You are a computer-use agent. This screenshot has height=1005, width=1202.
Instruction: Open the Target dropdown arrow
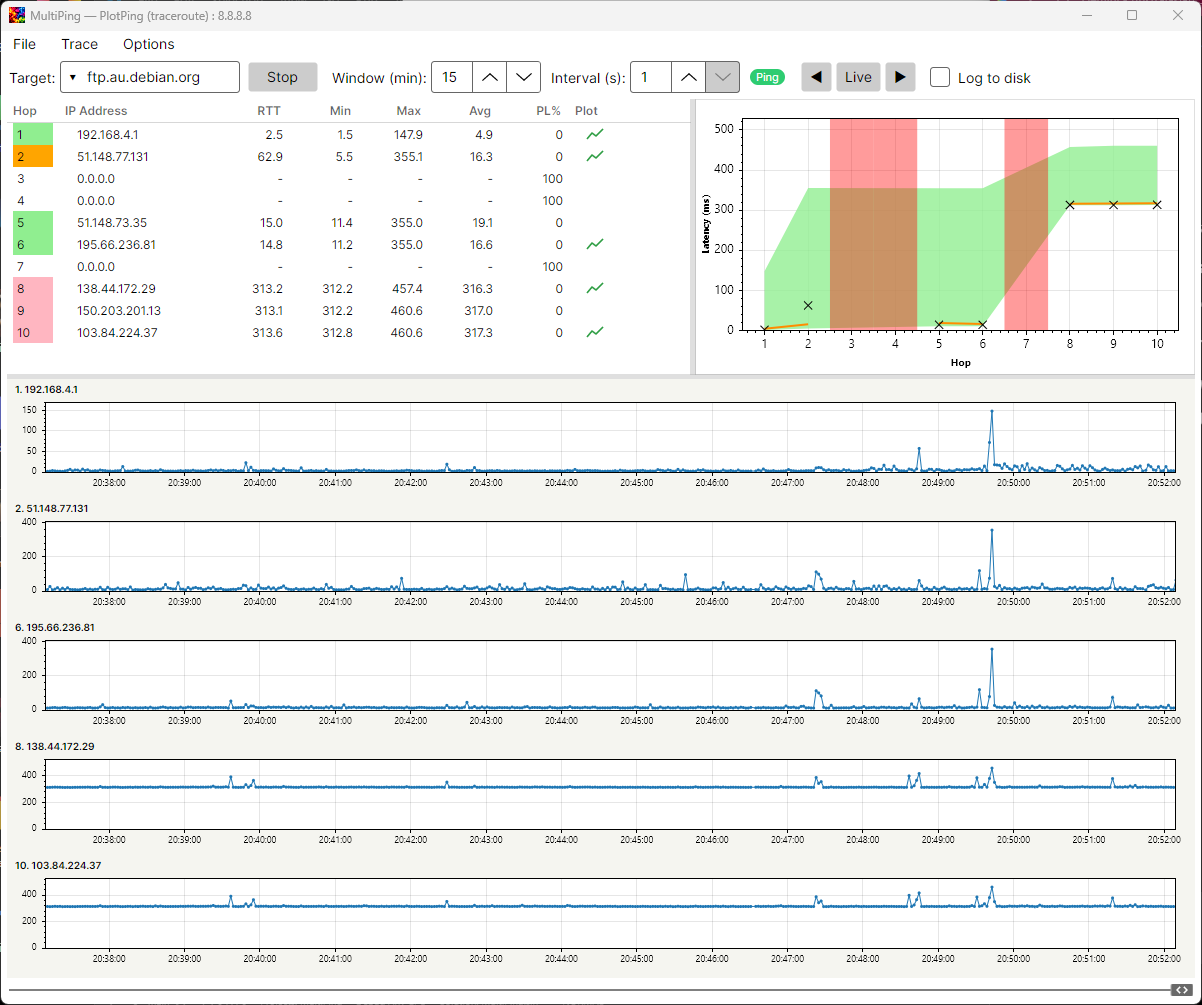pos(73,77)
